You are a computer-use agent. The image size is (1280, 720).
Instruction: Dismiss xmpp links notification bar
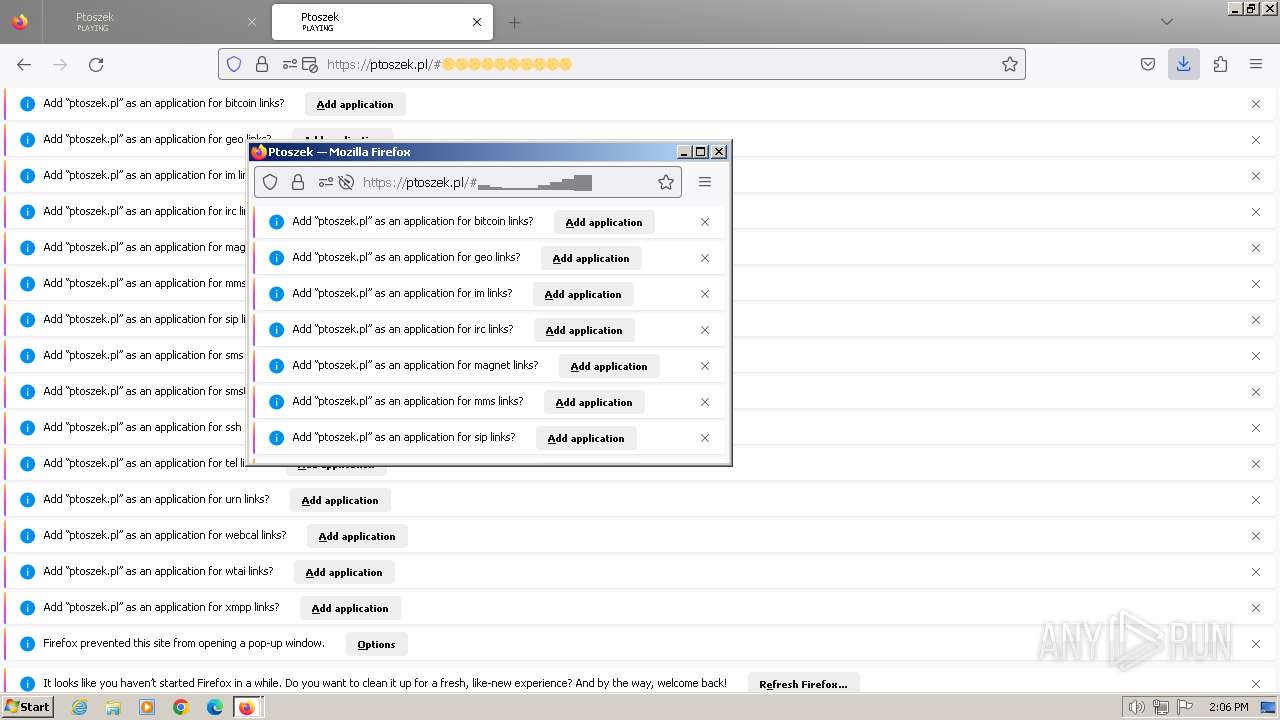pos(1256,608)
